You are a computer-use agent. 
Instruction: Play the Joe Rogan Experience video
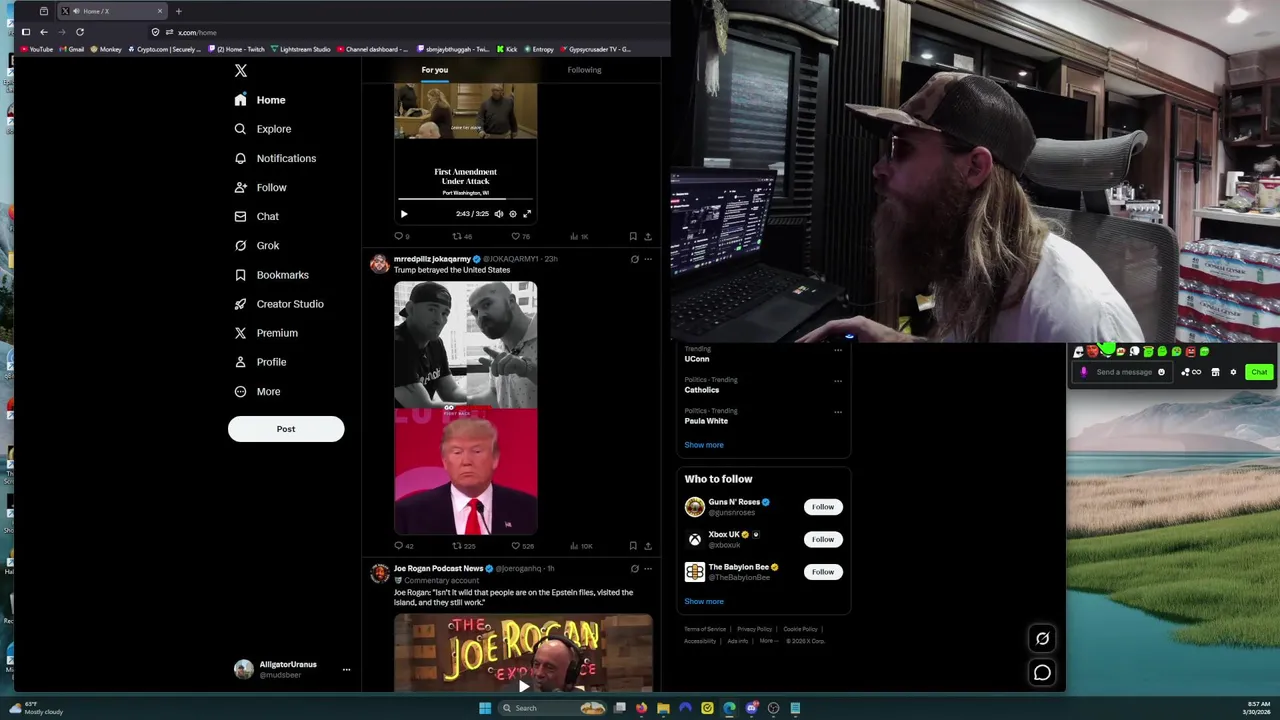pos(523,685)
